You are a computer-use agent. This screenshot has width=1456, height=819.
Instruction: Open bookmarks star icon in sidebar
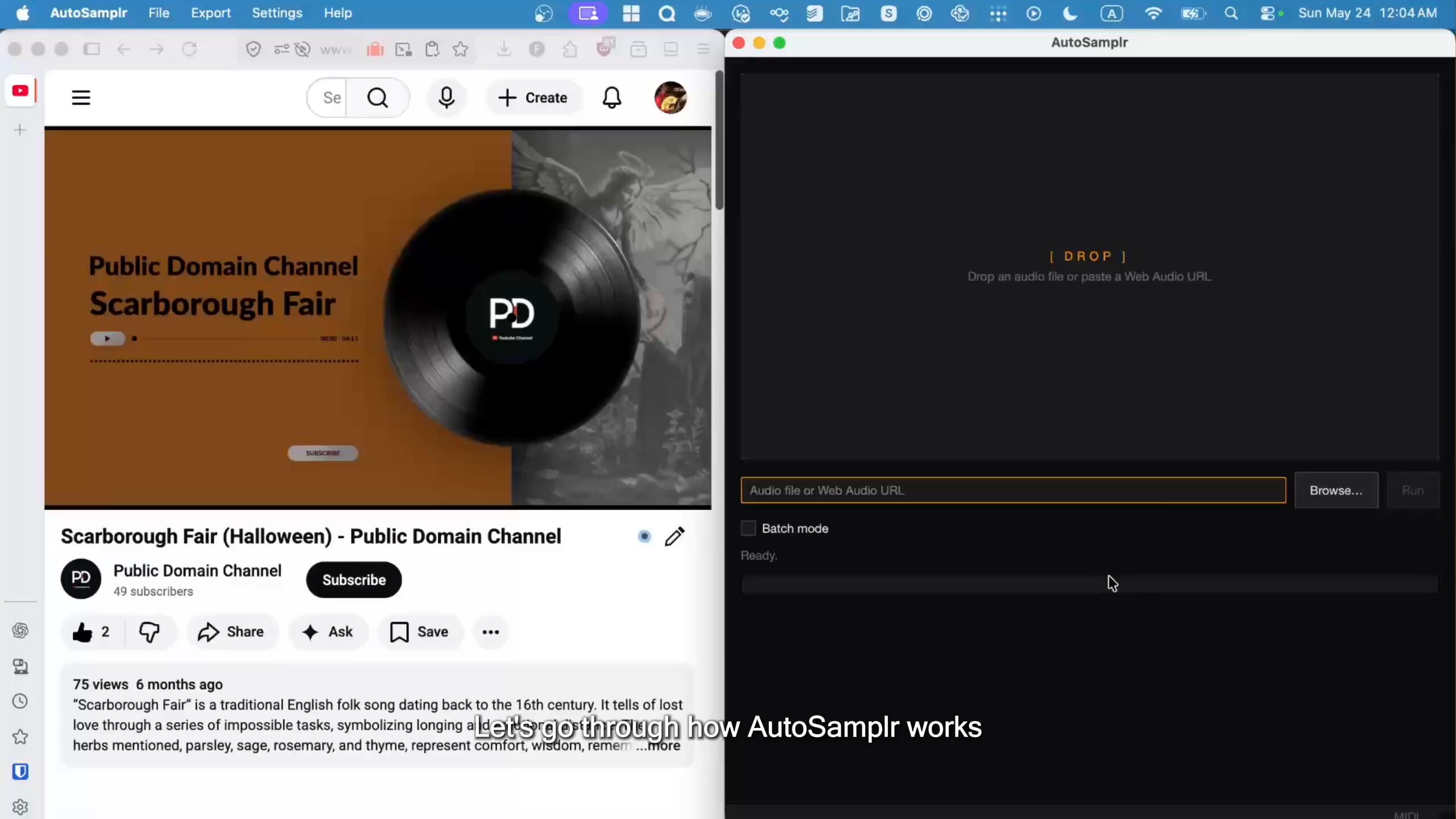20,737
